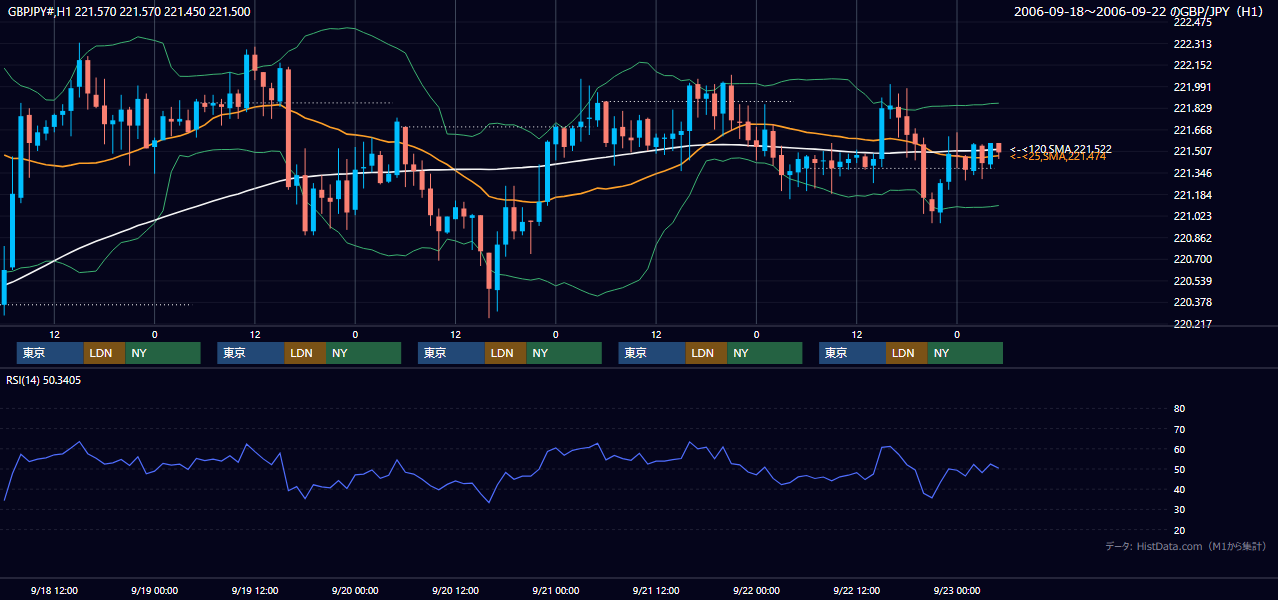
Task: Select the last 東京 session block
Action: [852, 353]
